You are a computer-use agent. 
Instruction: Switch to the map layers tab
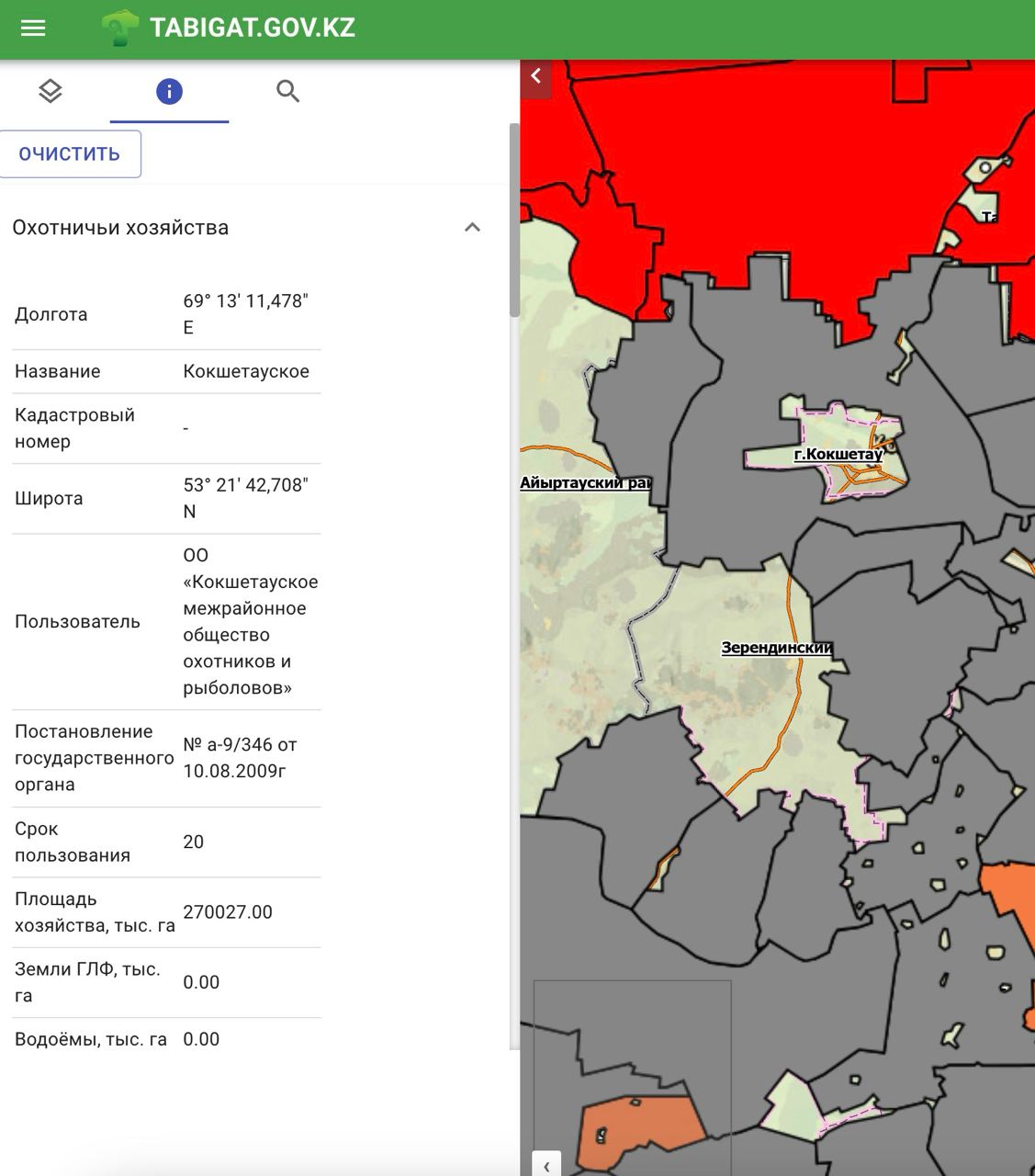[51, 91]
